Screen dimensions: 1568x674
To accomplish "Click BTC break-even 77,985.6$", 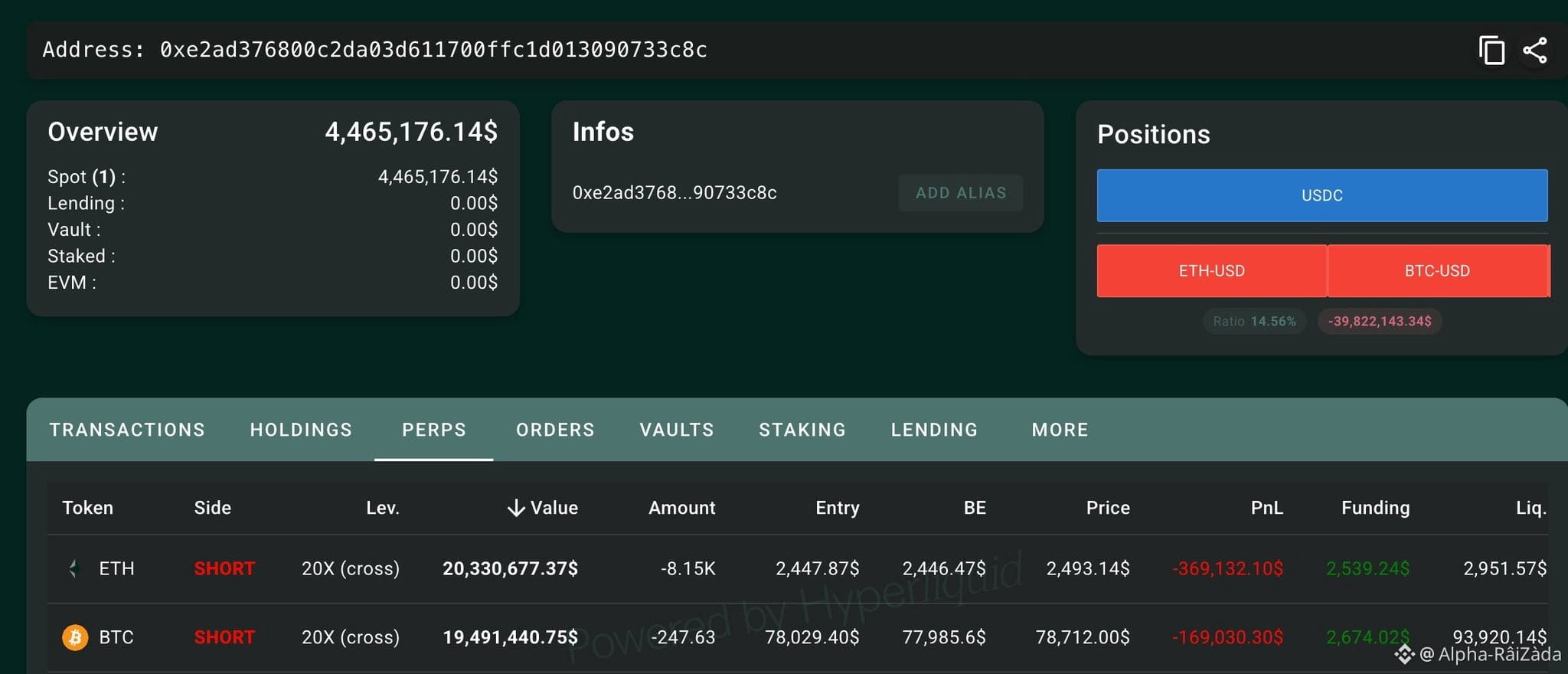I will [x=944, y=637].
